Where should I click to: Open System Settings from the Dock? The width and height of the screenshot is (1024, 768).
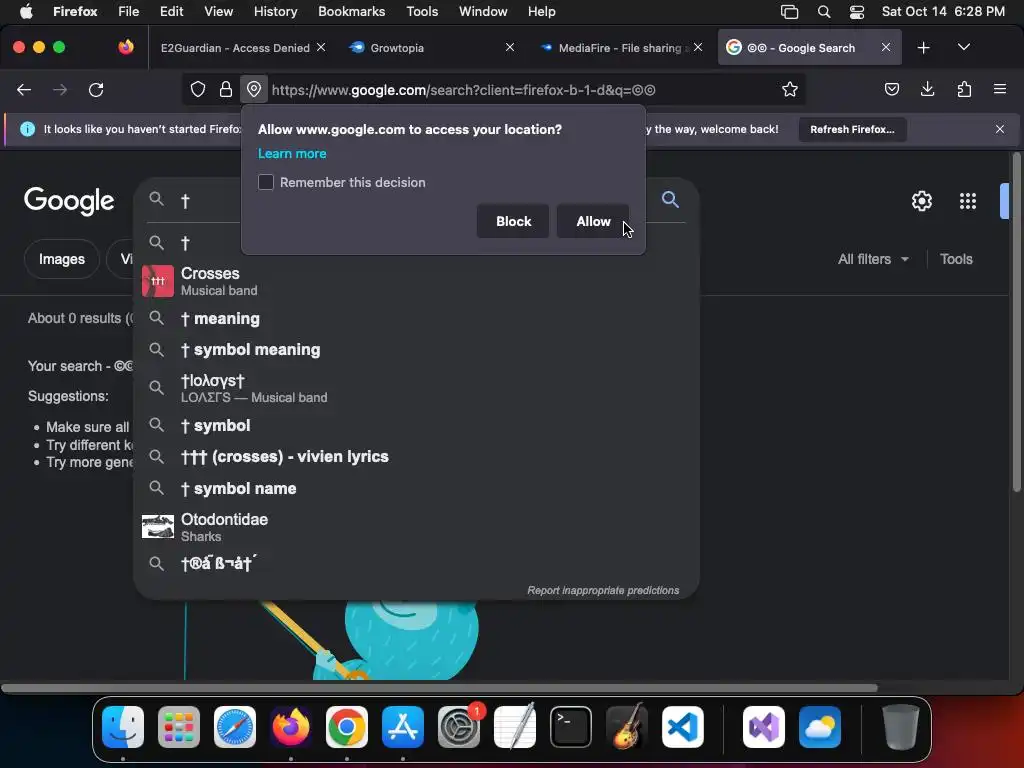point(459,727)
